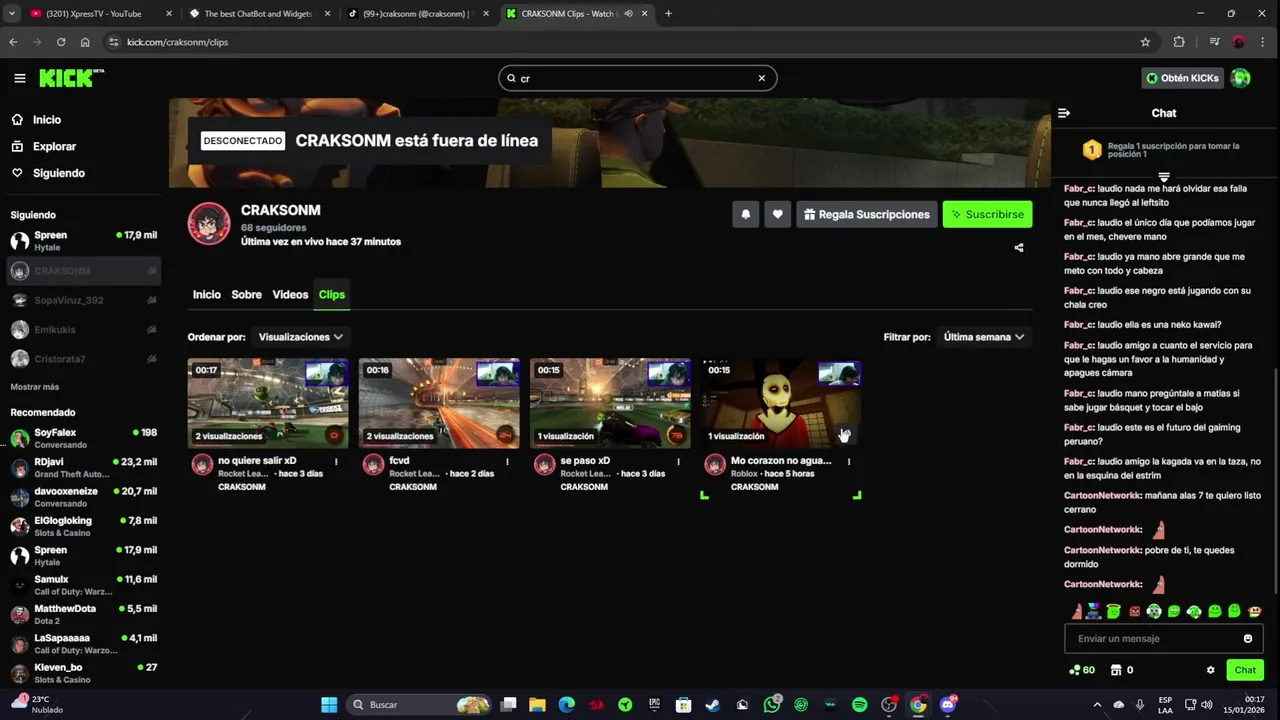Open browser extensions puzzle icon
Viewport: 1280px width, 720px height.
(1179, 42)
